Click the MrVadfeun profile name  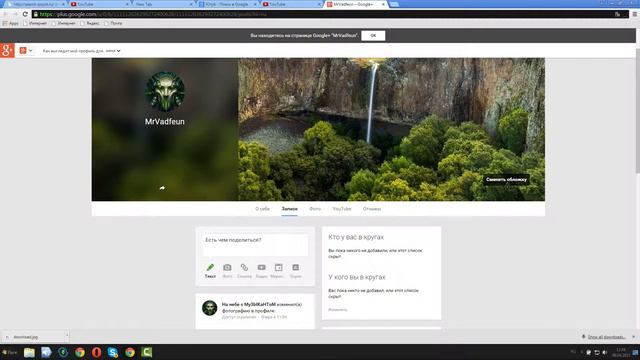coord(165,122)
